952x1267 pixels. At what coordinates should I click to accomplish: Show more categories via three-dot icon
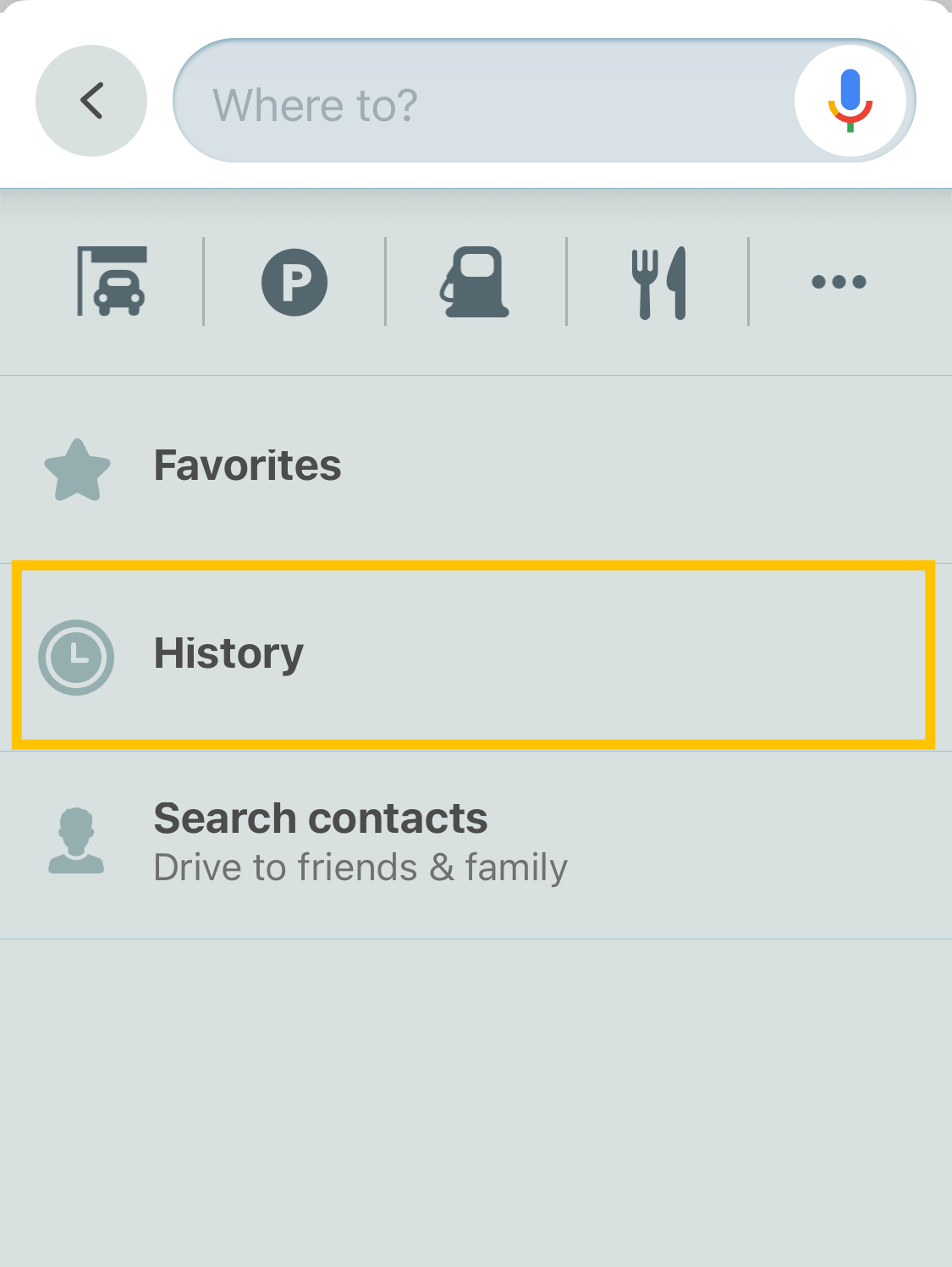click(839, 282)
